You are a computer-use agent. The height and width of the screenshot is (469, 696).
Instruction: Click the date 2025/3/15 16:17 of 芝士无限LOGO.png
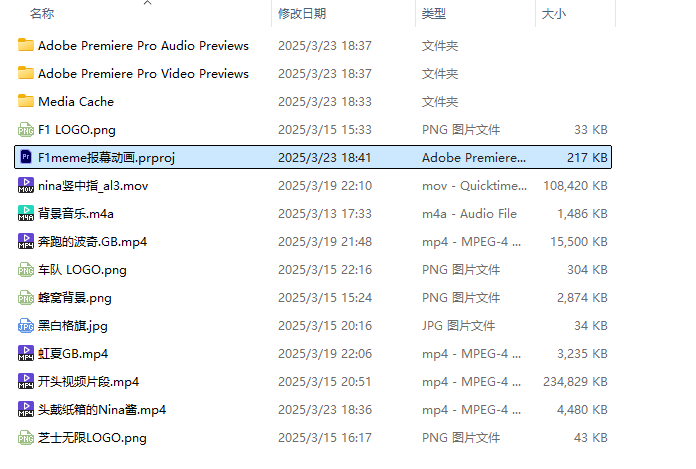point(324,437)
